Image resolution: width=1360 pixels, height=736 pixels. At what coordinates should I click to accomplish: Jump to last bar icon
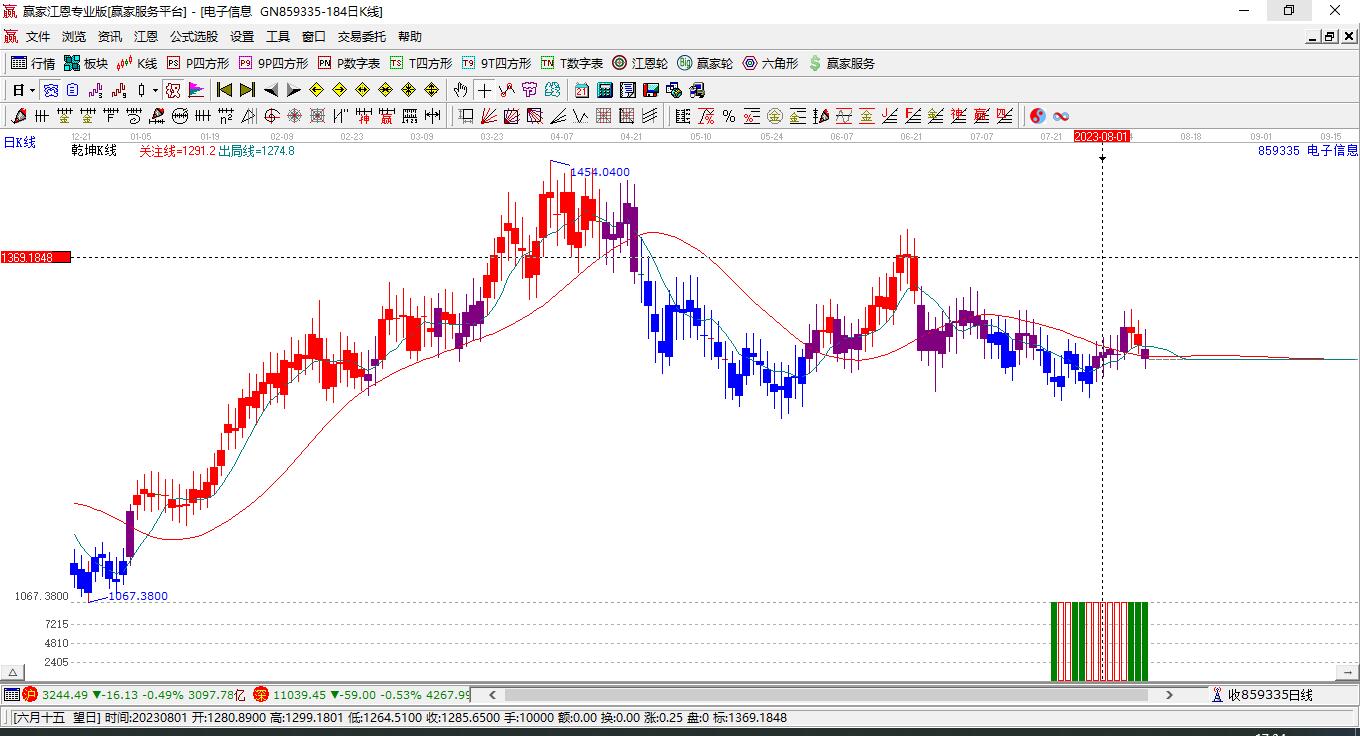tap(247, 90)
